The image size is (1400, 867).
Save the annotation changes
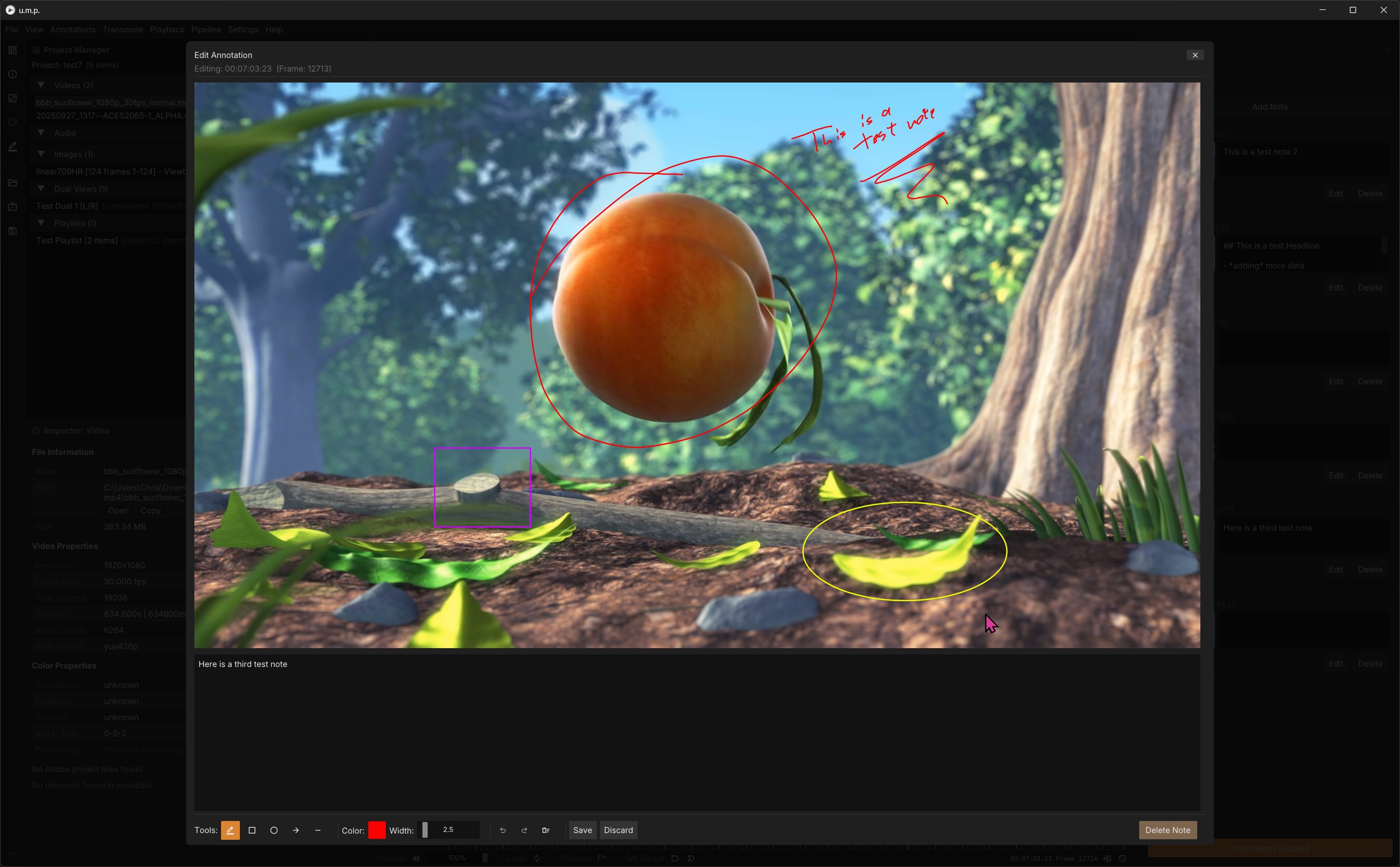point(582,830)
